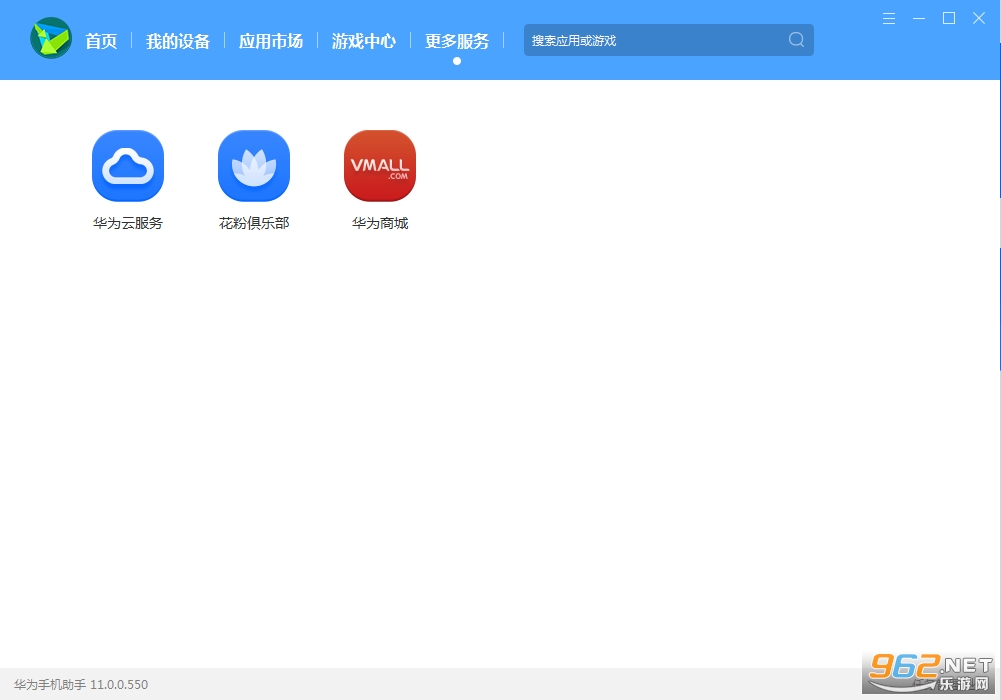The width and height of the screenshot is (1001, 700).
Task: Click the 华为商城 text label
Action: tap(380, 223)
